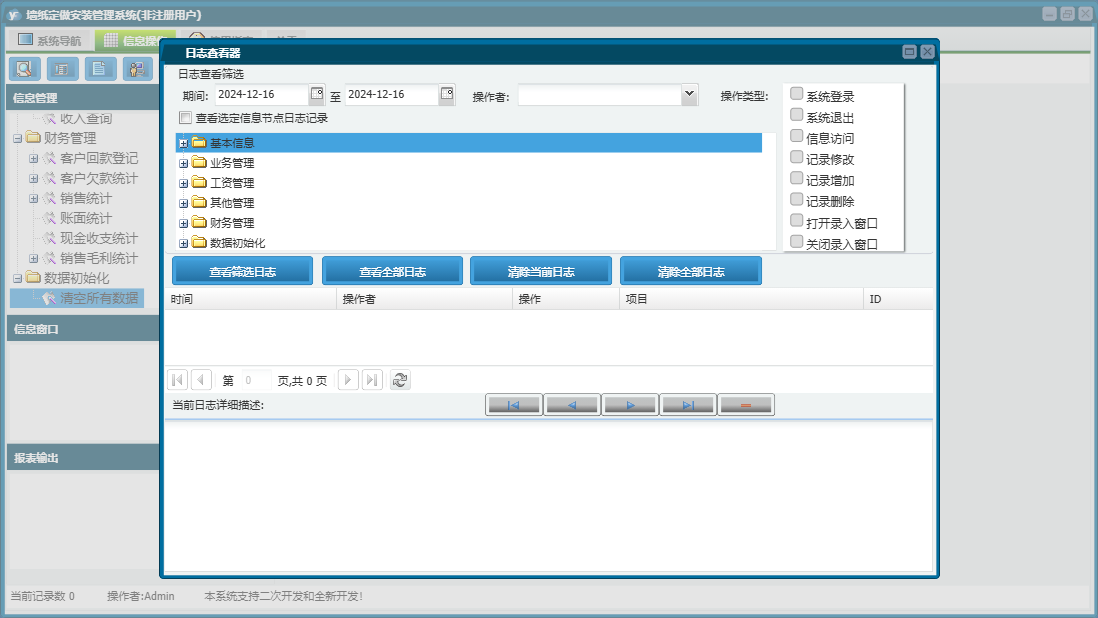Go to next page of log table
1098x618 pixels.
[x=348, y=380]
